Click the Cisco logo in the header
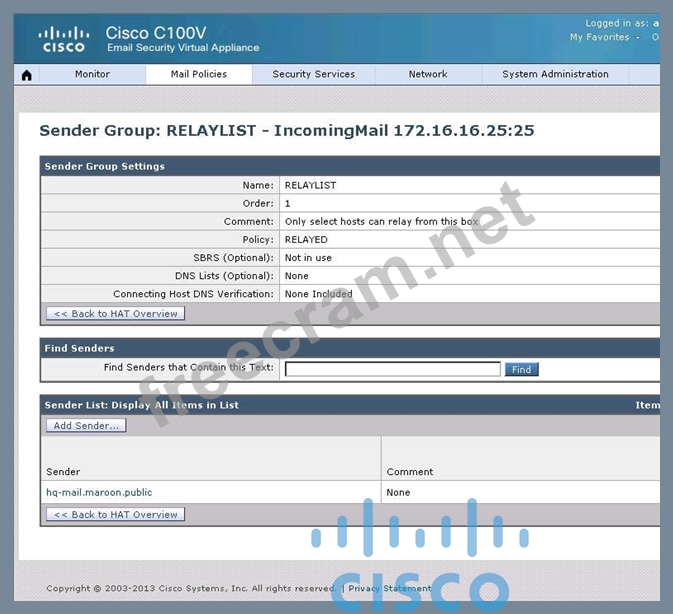The height and width of the screenshot is (614, 673). click(63, 39)
